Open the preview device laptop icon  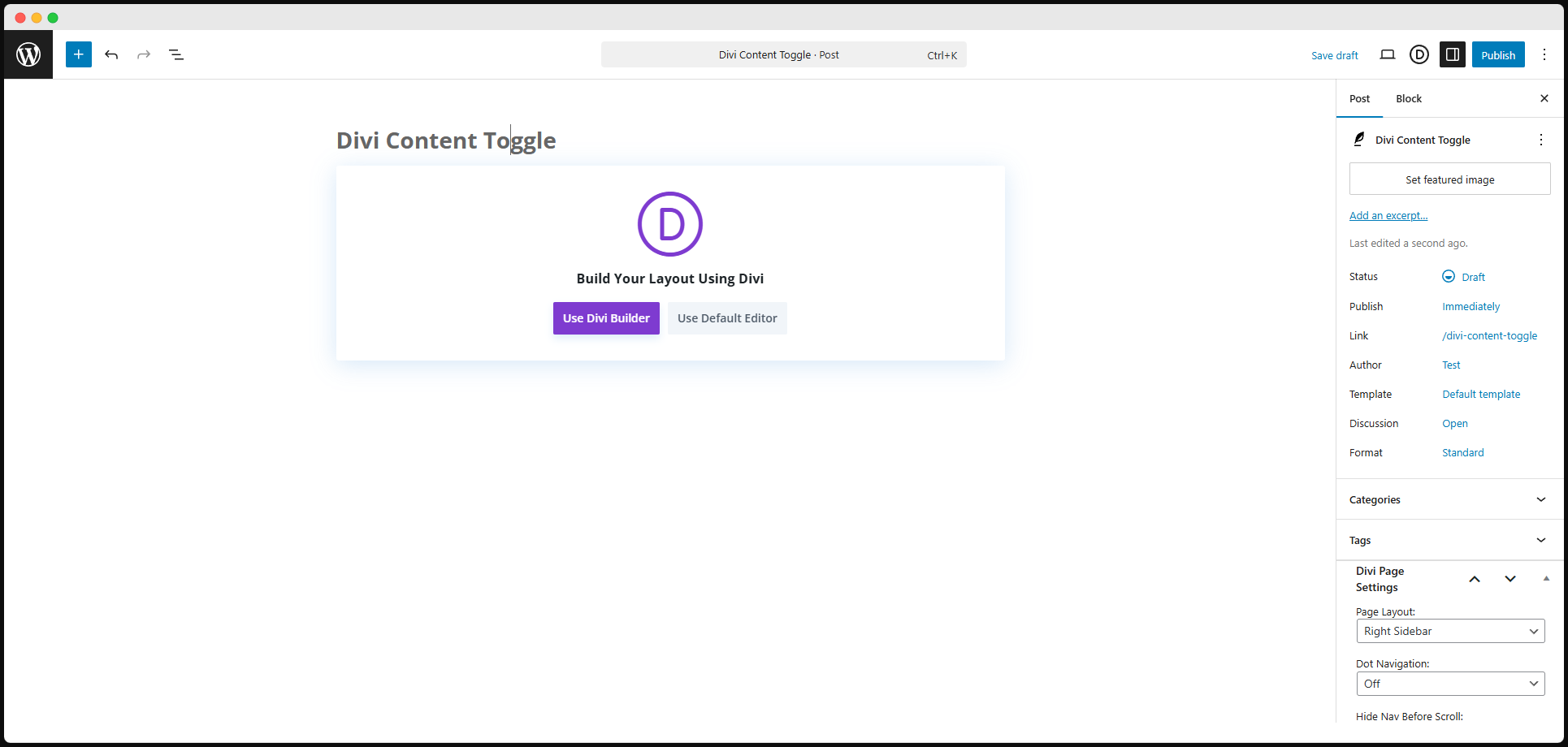point(1388,54)
